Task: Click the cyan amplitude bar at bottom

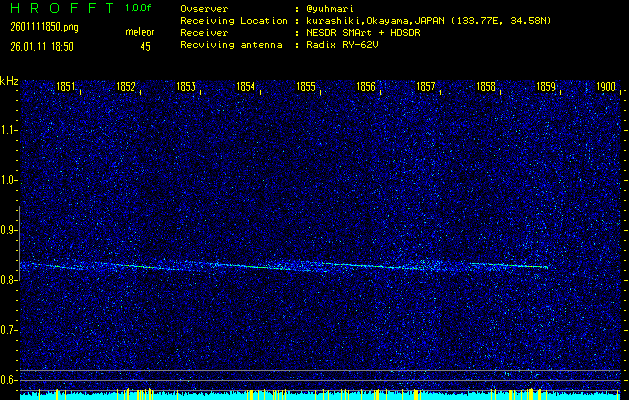Action: [x=300, y=396]
